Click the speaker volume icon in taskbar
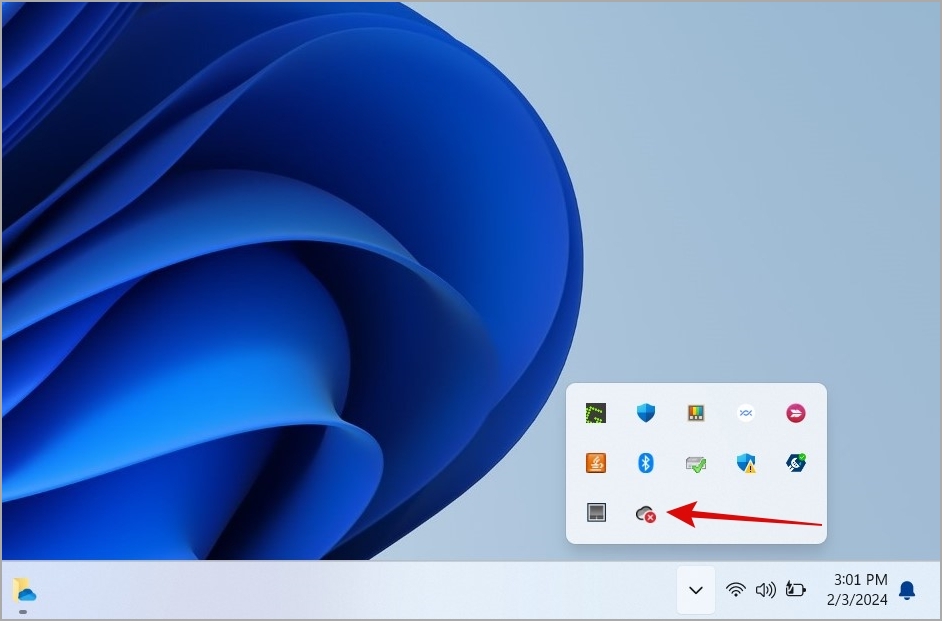This screenshot has width=942, height=621. 765,590
